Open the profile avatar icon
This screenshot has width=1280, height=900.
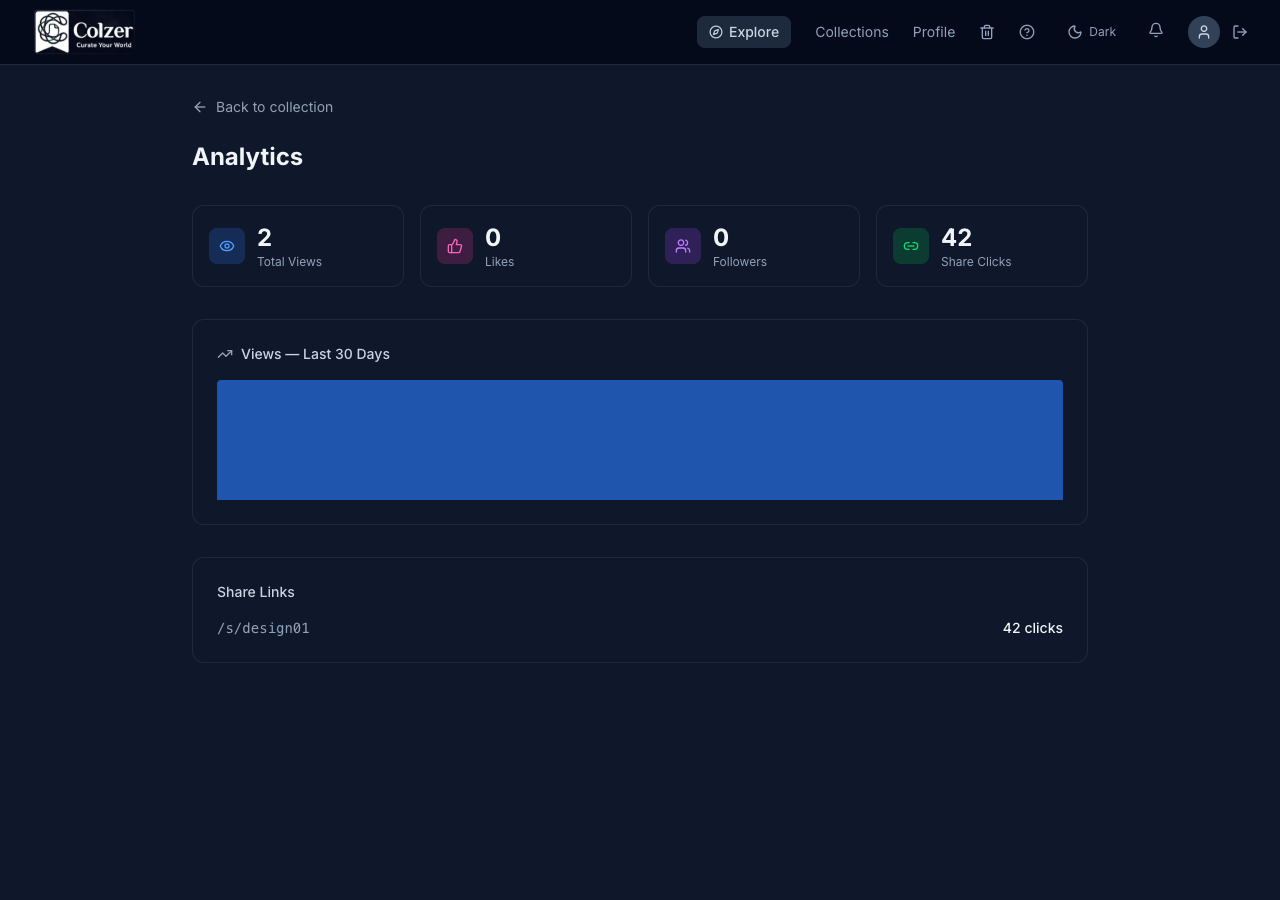(1204, 31)
